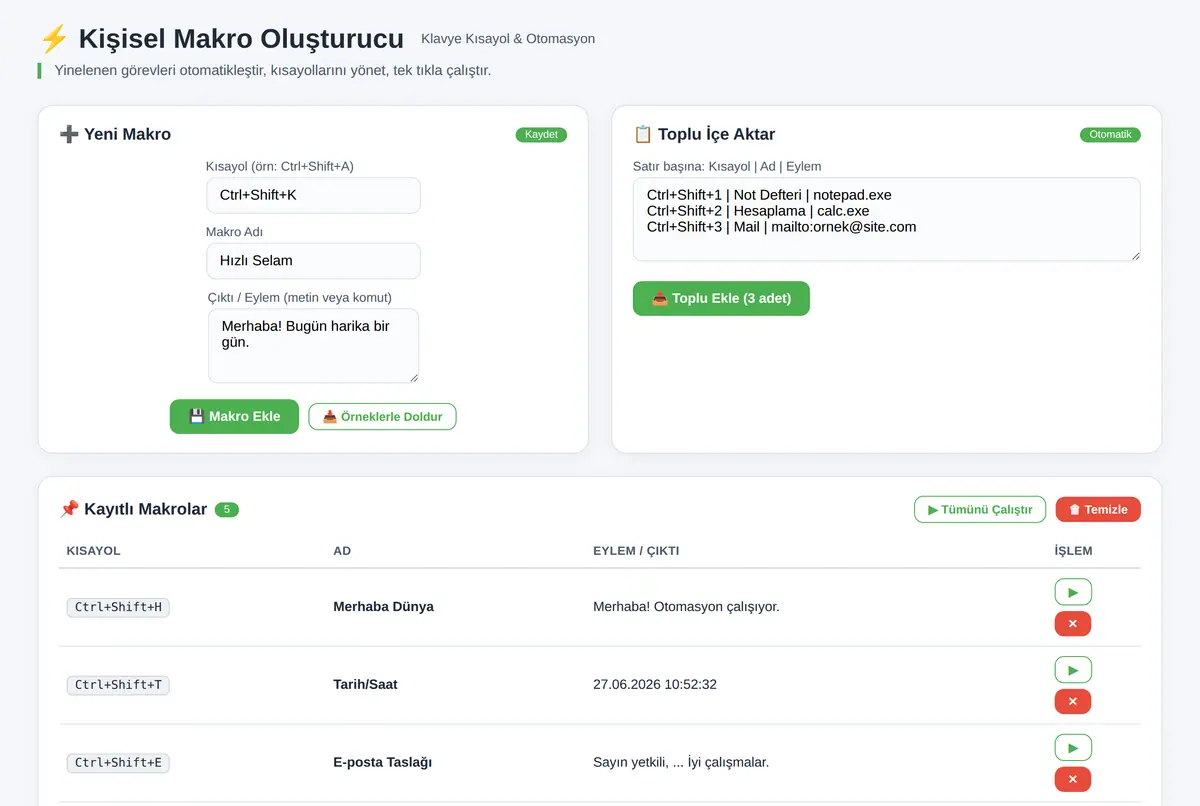Screen dimensions: 1200x806
Task: Click the Kaydet badge
Action: 541,135
